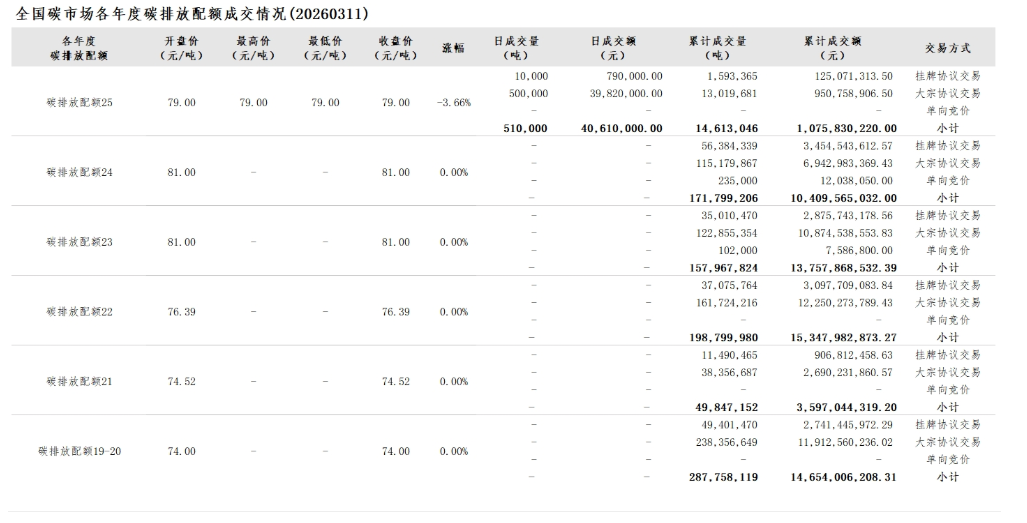The width and height of the screenshot is (1027, 523).
Task: Click the 开盘价 column header
Action: (x=182, y=48)
